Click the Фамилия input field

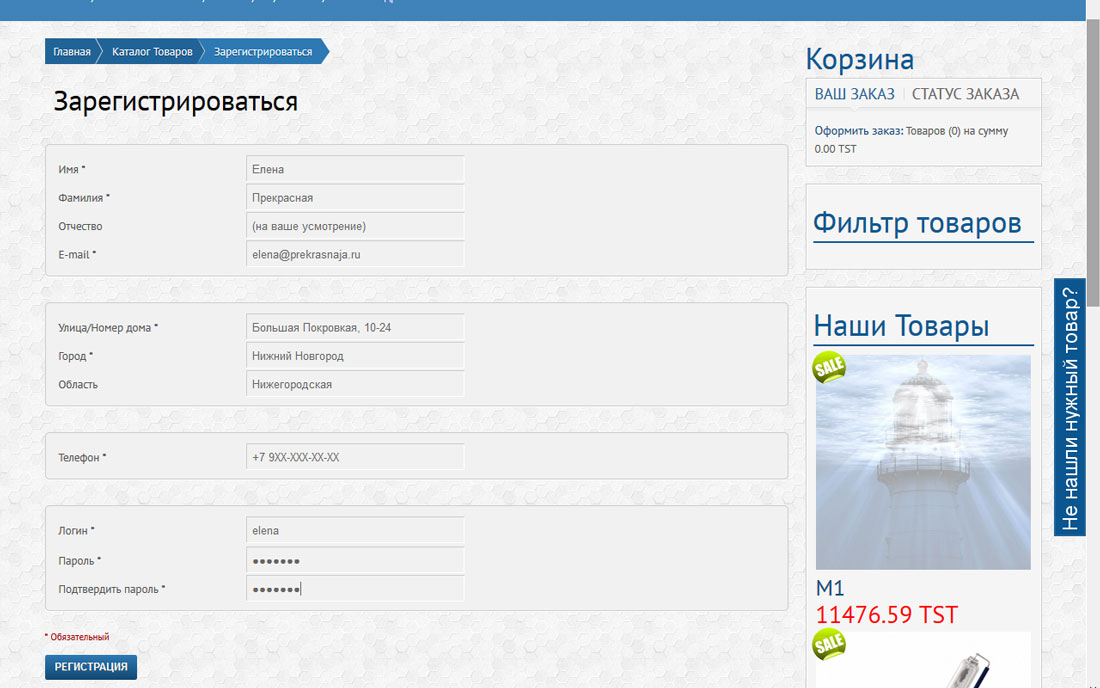coord(355,198)
